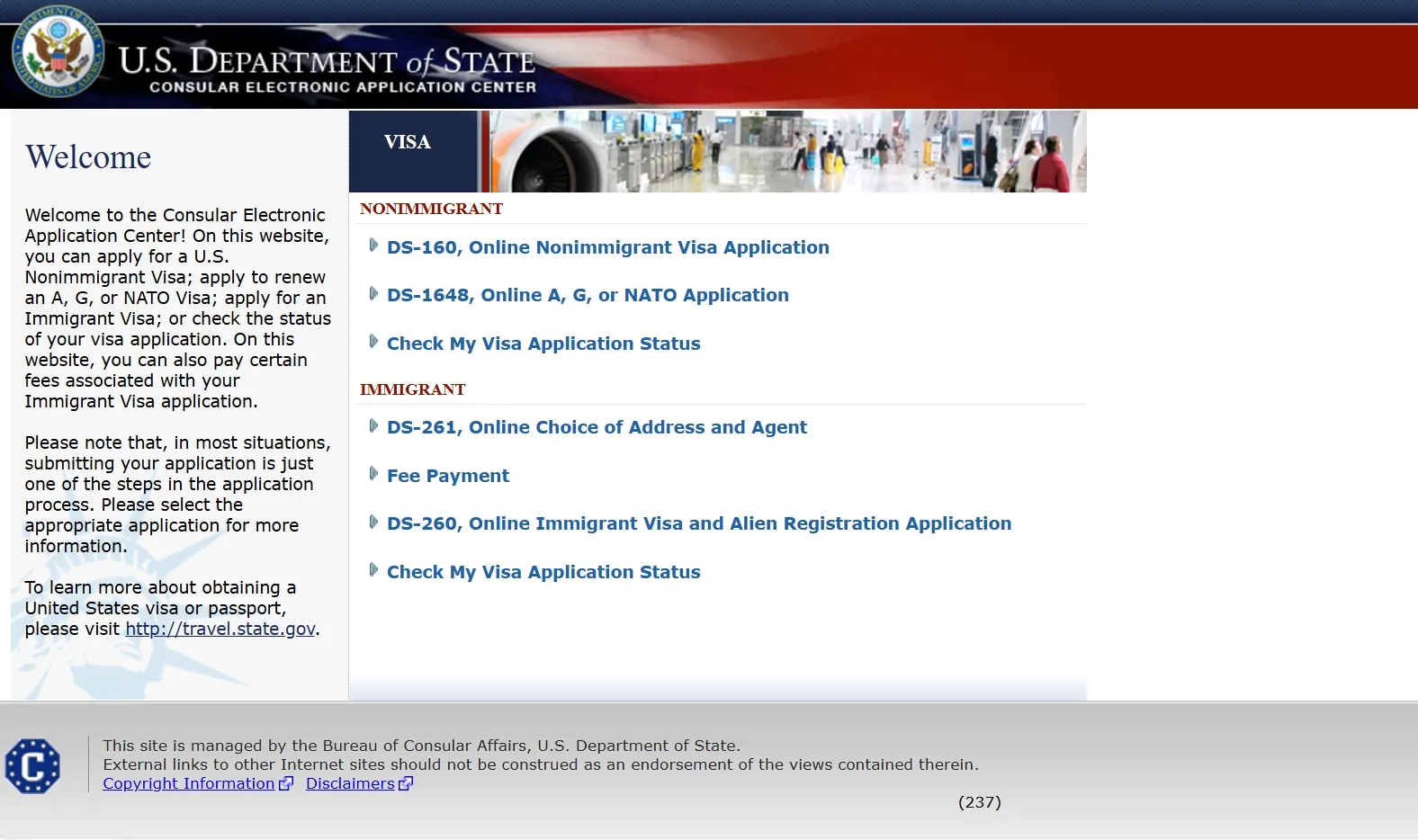Open DS-1648 Online A, G, or NATO Application
This screenshot has width=1418, height=840.
[588, 295]
